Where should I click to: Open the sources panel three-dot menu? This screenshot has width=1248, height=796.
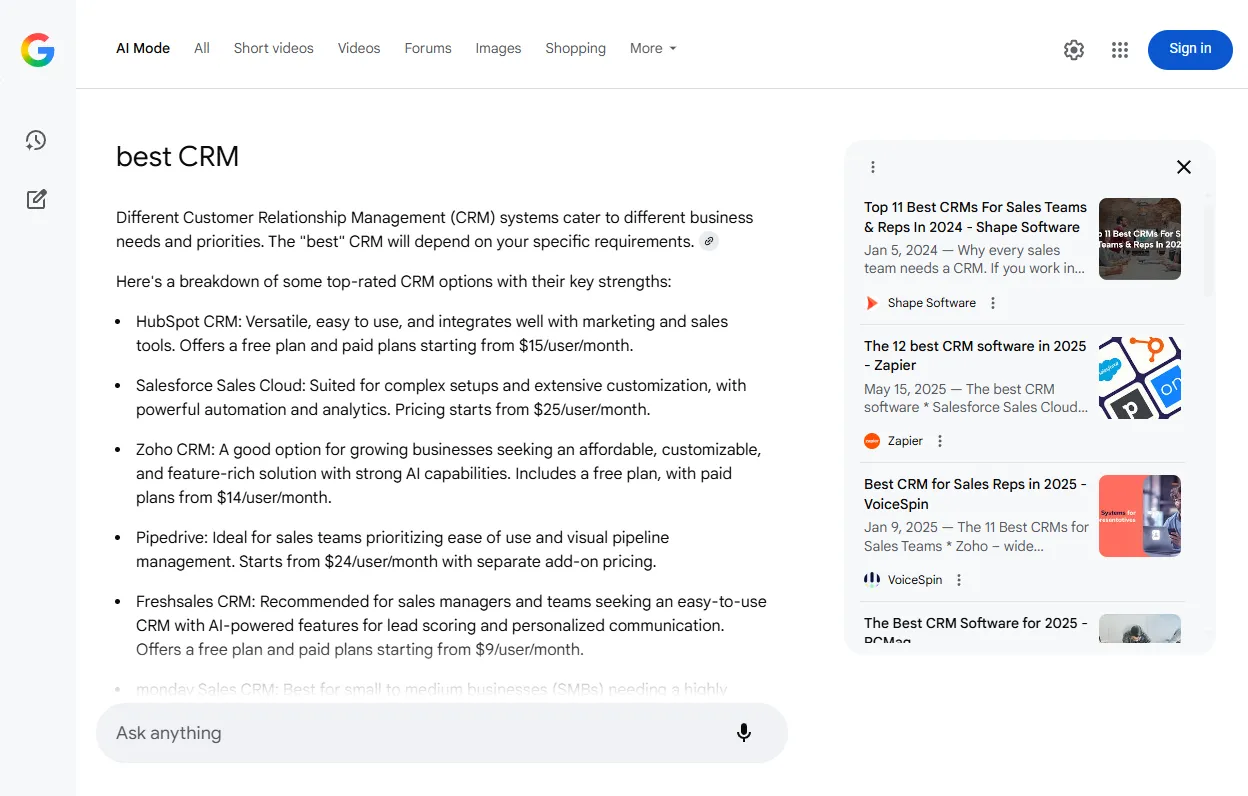[873, 167]
